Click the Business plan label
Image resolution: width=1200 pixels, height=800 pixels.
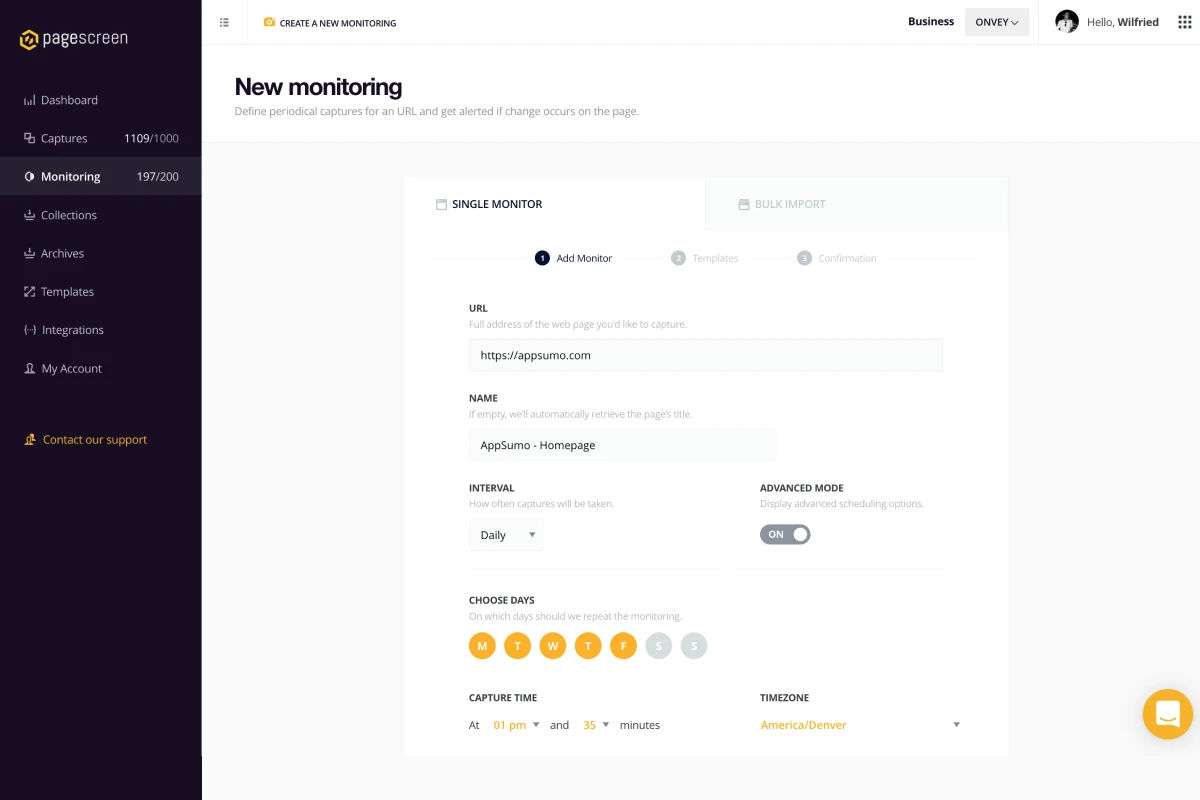931,22
